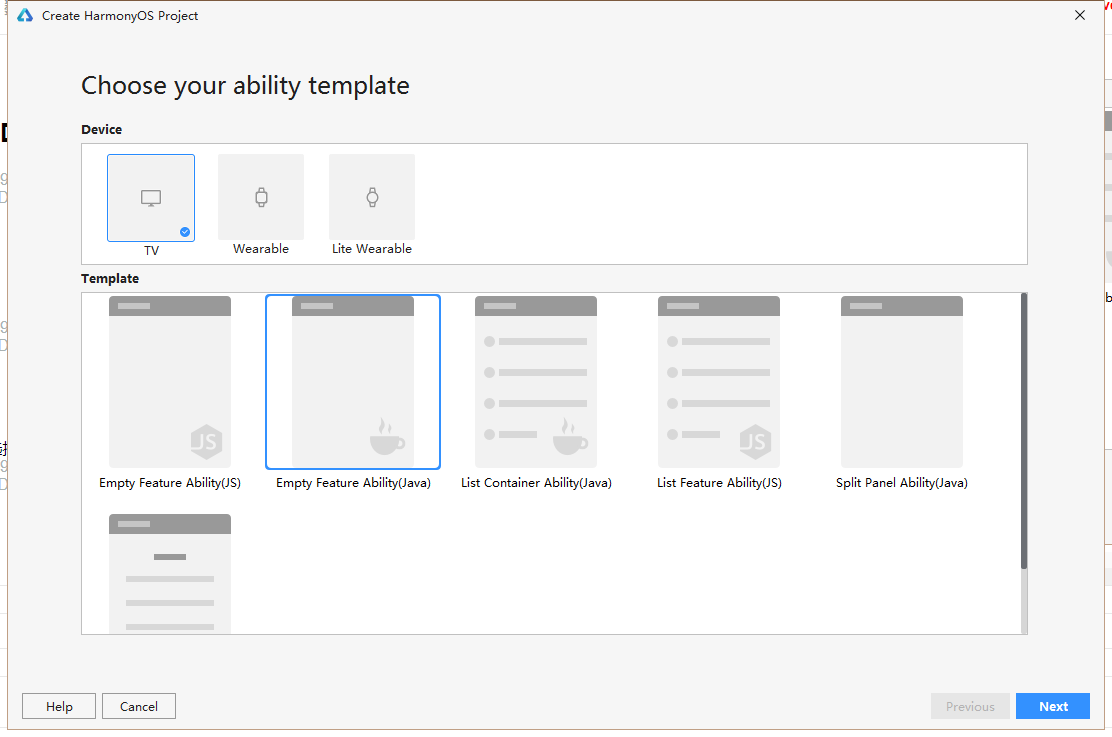Select the partially visible sixth template thumbnail
This screenshot has width=1112, height=737.
point(169,573)
